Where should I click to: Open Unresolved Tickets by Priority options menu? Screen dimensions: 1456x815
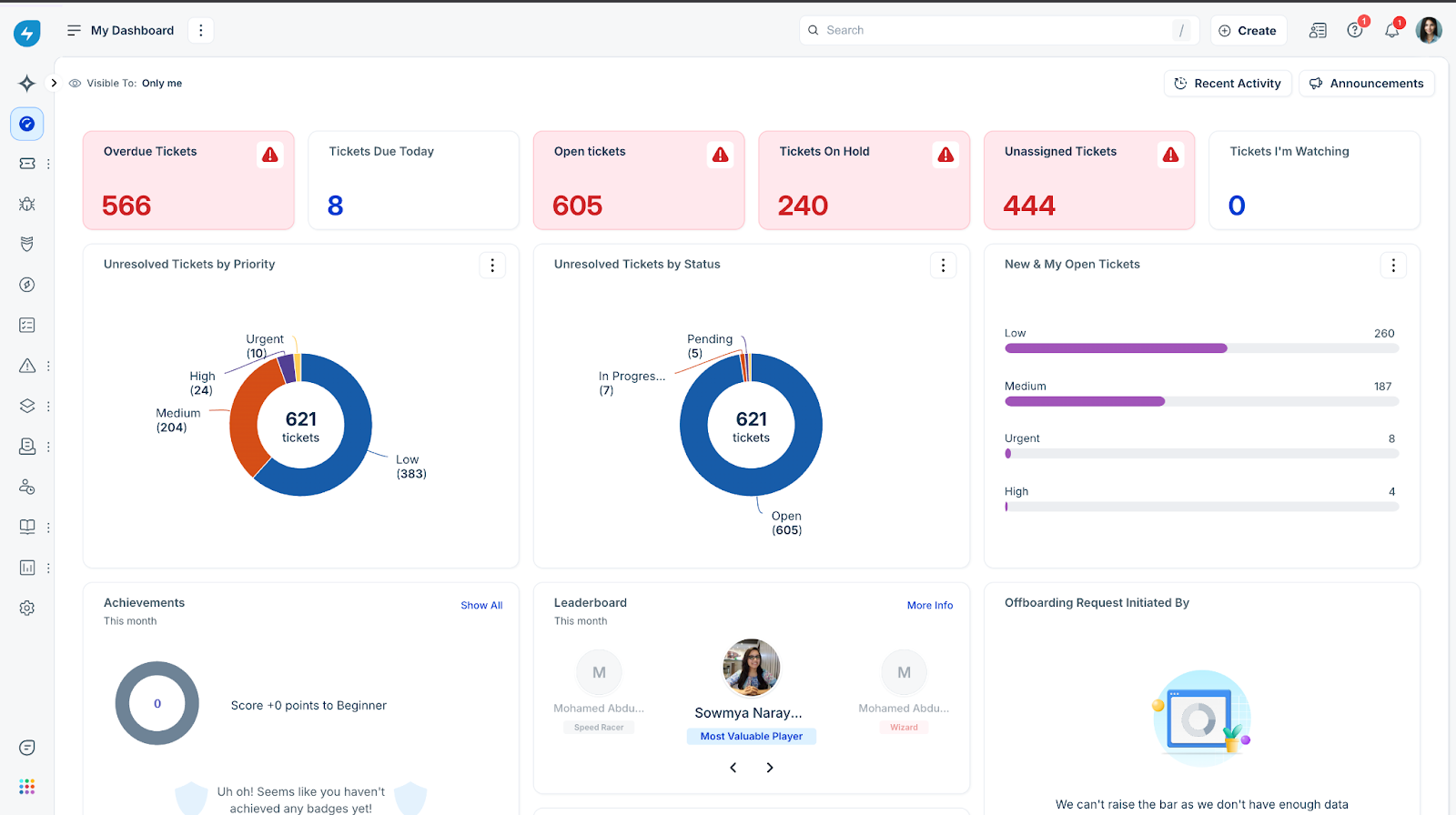tap(492, 265)
